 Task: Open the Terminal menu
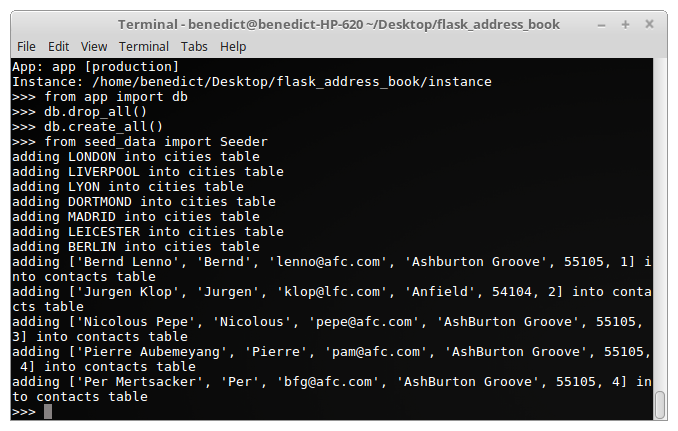(x=144, y=46)
